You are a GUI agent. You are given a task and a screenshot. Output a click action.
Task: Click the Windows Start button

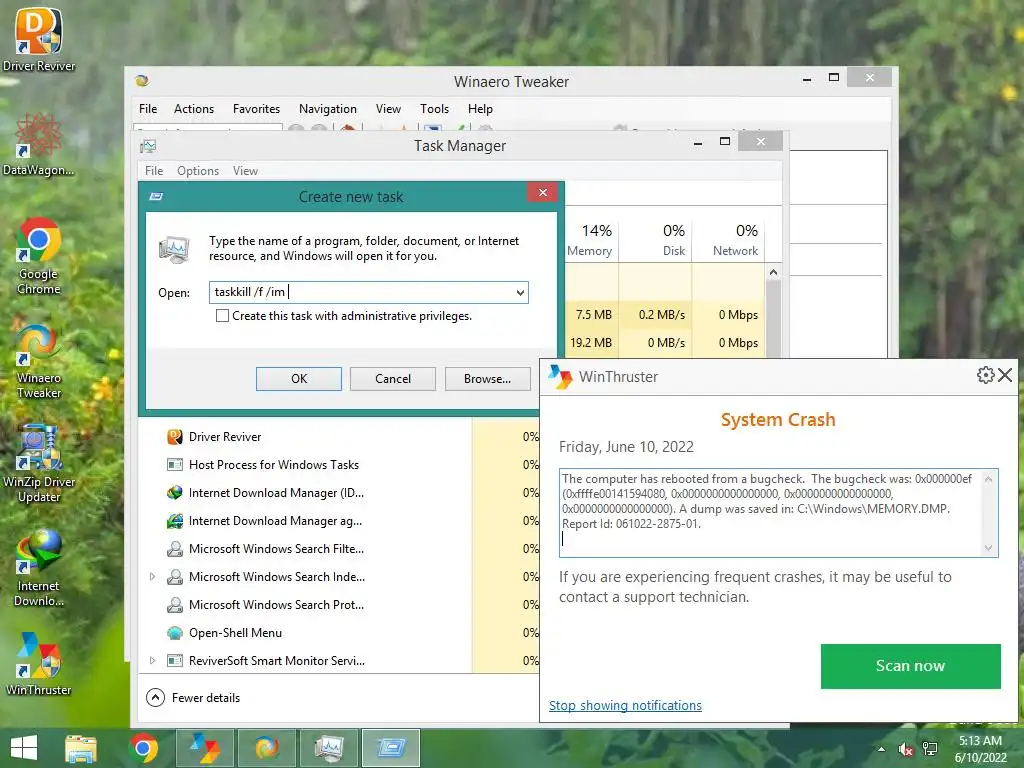pyautogui.click(x=24, y=748)
